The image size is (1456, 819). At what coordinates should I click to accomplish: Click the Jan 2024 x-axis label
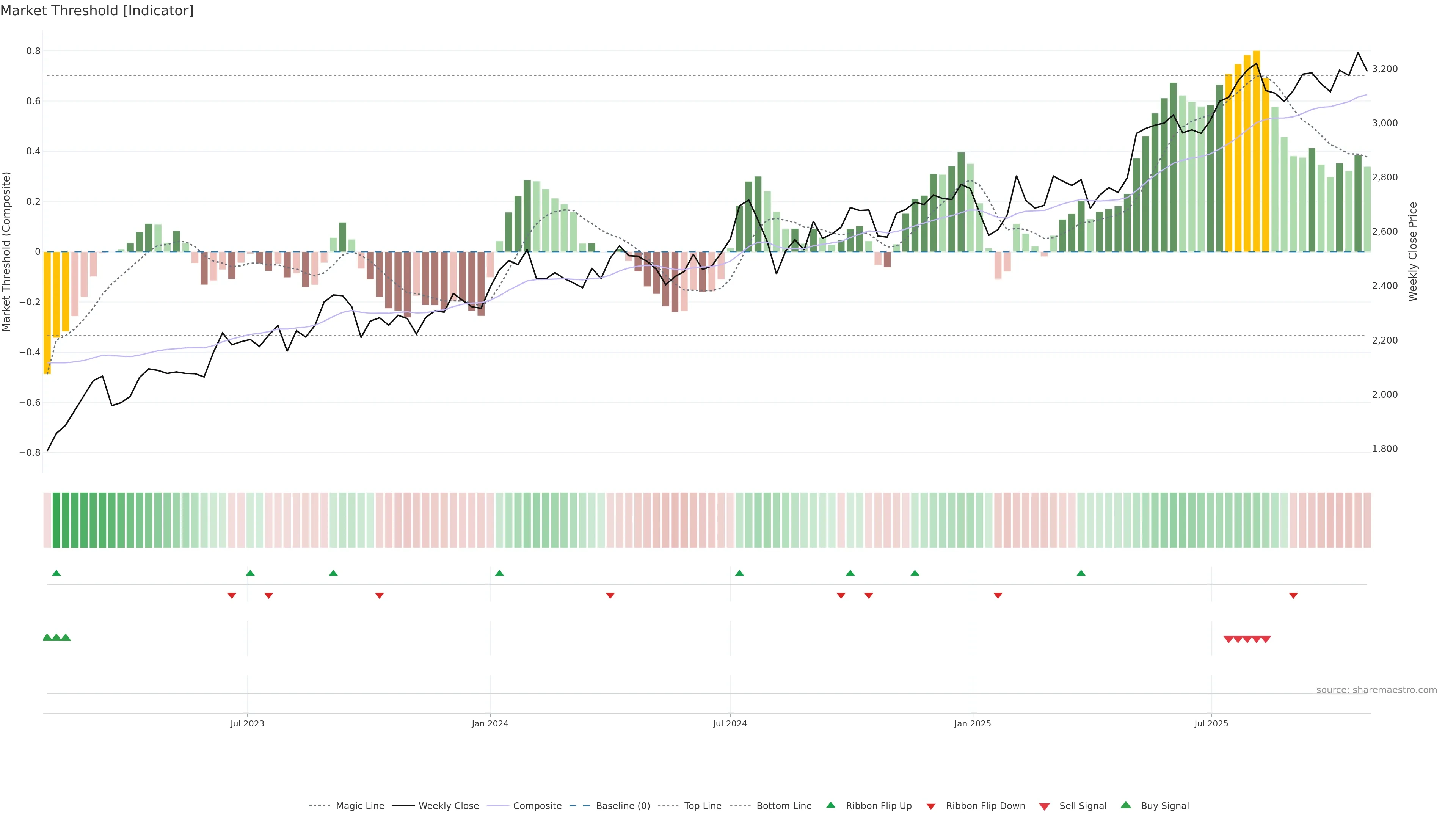(x=490, y=723)
